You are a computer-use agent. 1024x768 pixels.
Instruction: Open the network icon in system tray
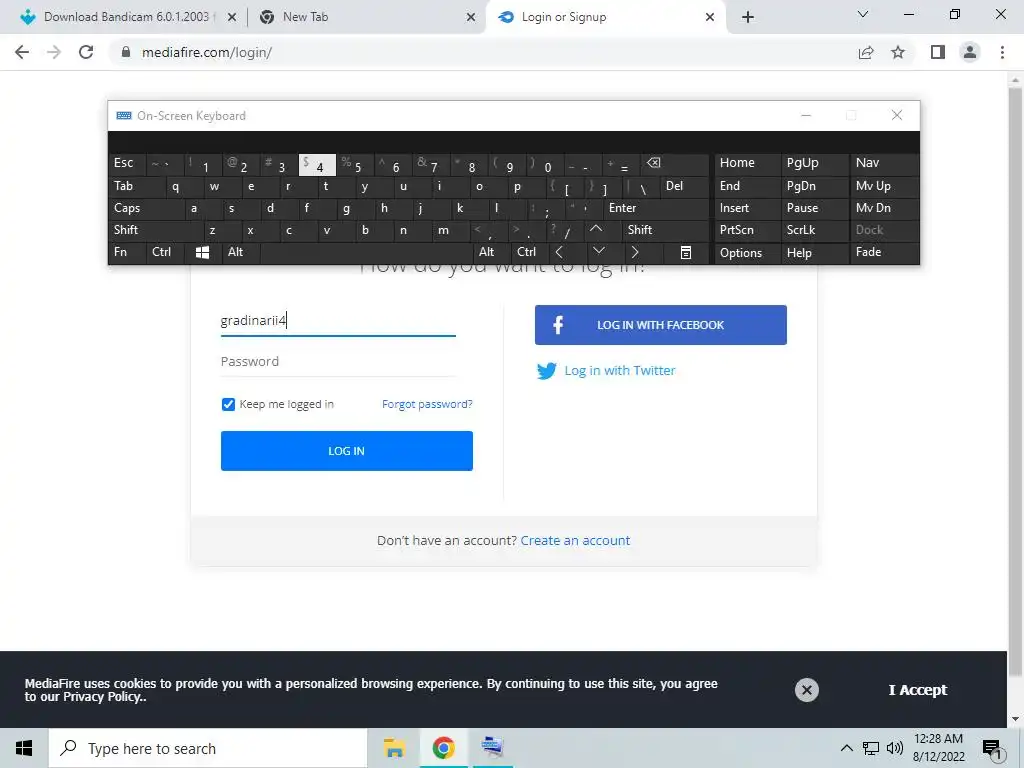tap(871, 748)
